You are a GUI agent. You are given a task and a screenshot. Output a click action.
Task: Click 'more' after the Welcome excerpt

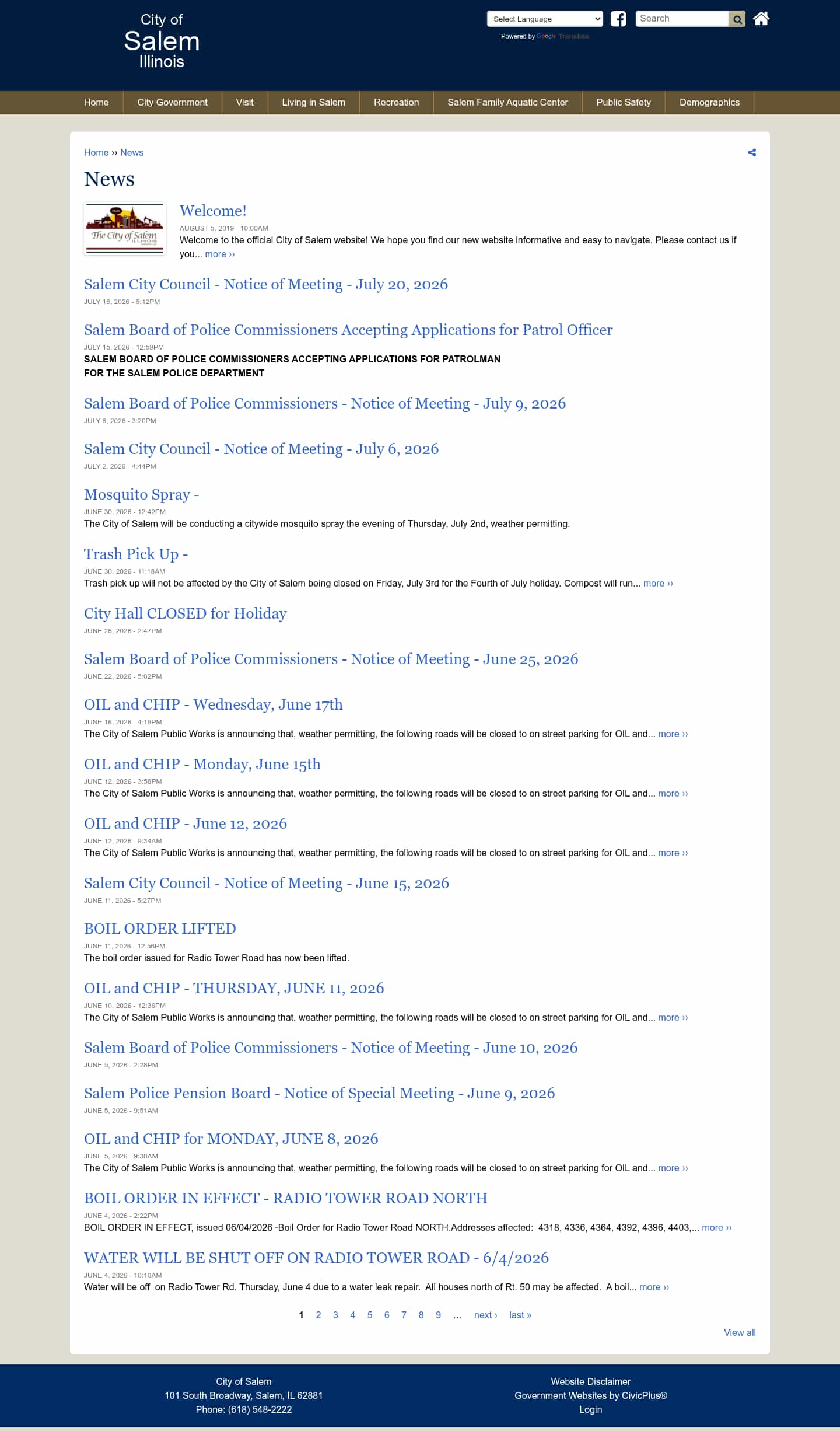tap(220, 254)
